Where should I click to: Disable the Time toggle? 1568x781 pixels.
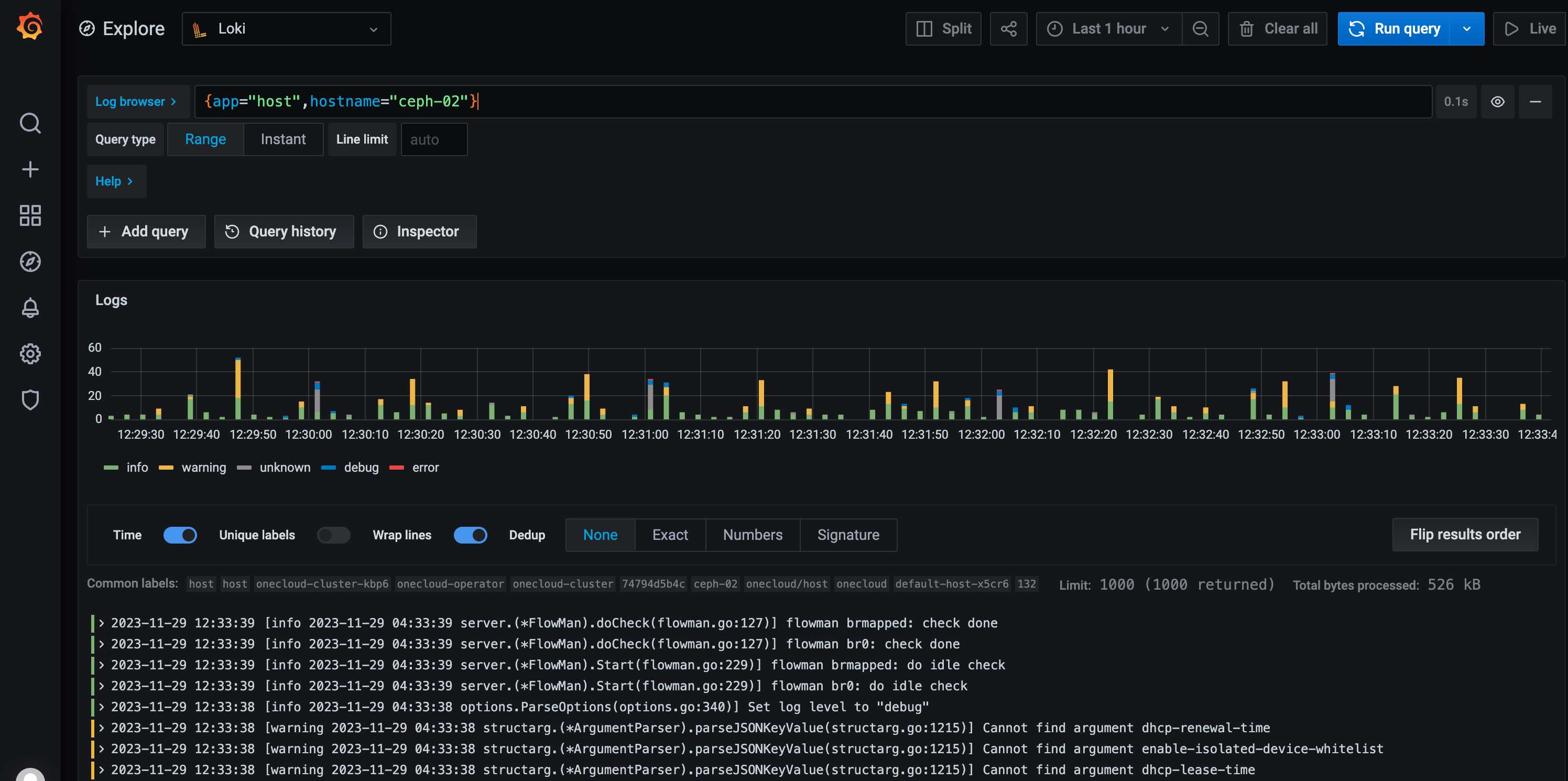tap(180, 535)
